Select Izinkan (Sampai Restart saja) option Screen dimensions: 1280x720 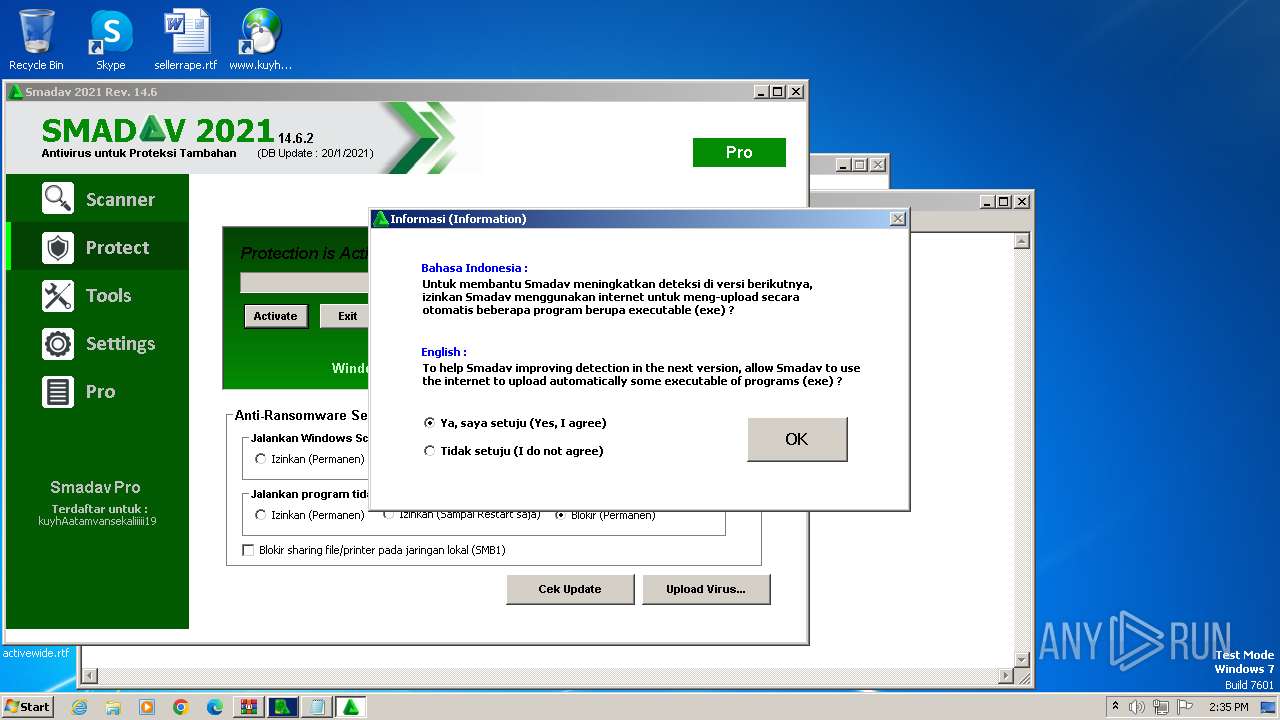click(461, 515)
